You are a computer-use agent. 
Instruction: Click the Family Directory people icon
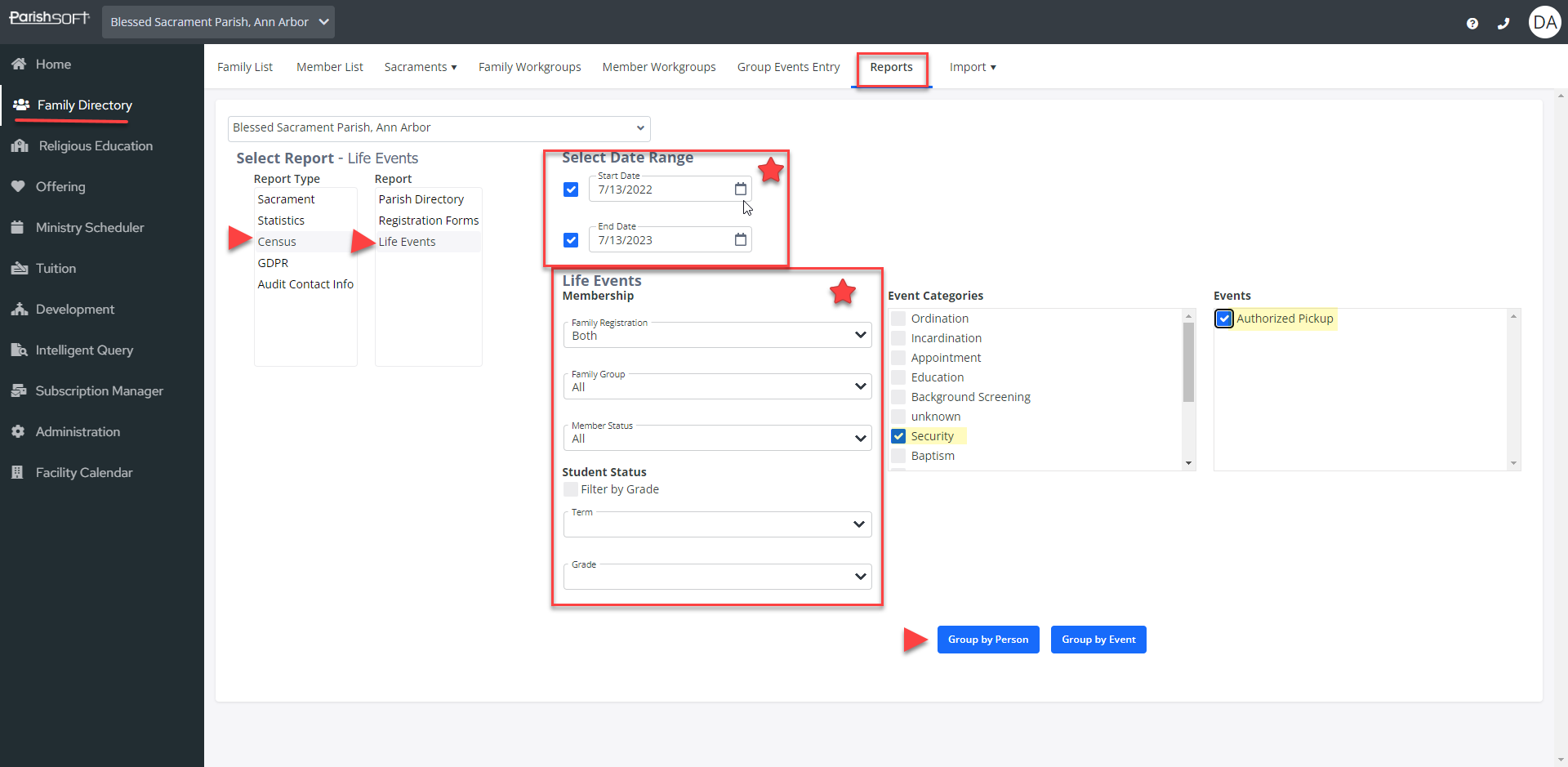point(21,105)
